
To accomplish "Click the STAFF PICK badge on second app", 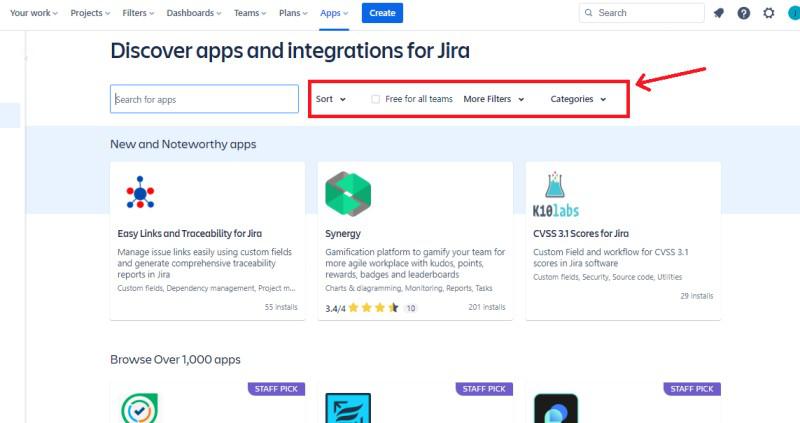I will tap(484, 389).
